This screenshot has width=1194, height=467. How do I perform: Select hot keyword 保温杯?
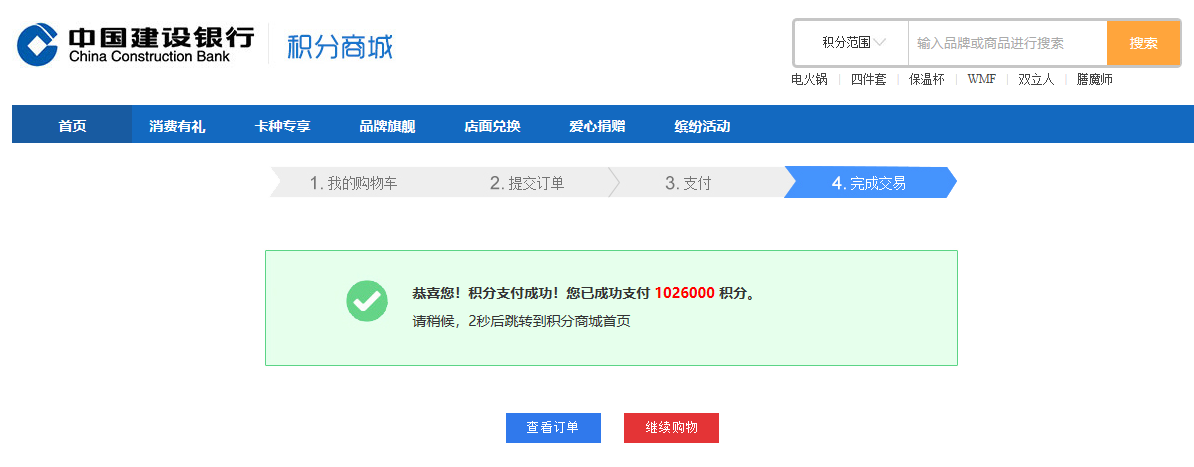click(x=927, y=79)
